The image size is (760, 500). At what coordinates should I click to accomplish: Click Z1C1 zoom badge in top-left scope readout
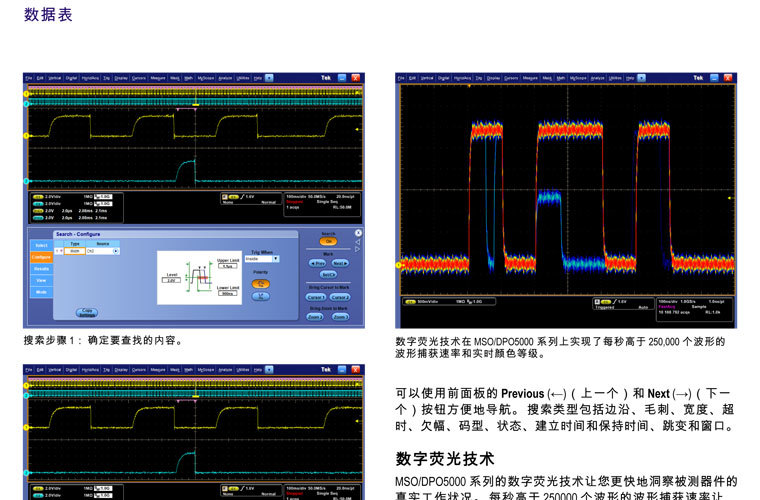[x=38, y=211]
